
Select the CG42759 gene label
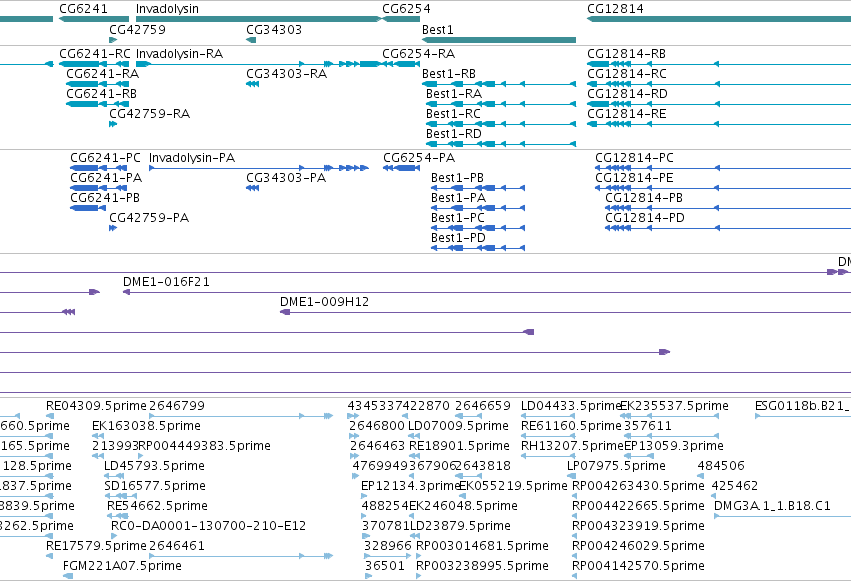coord(137,29)
